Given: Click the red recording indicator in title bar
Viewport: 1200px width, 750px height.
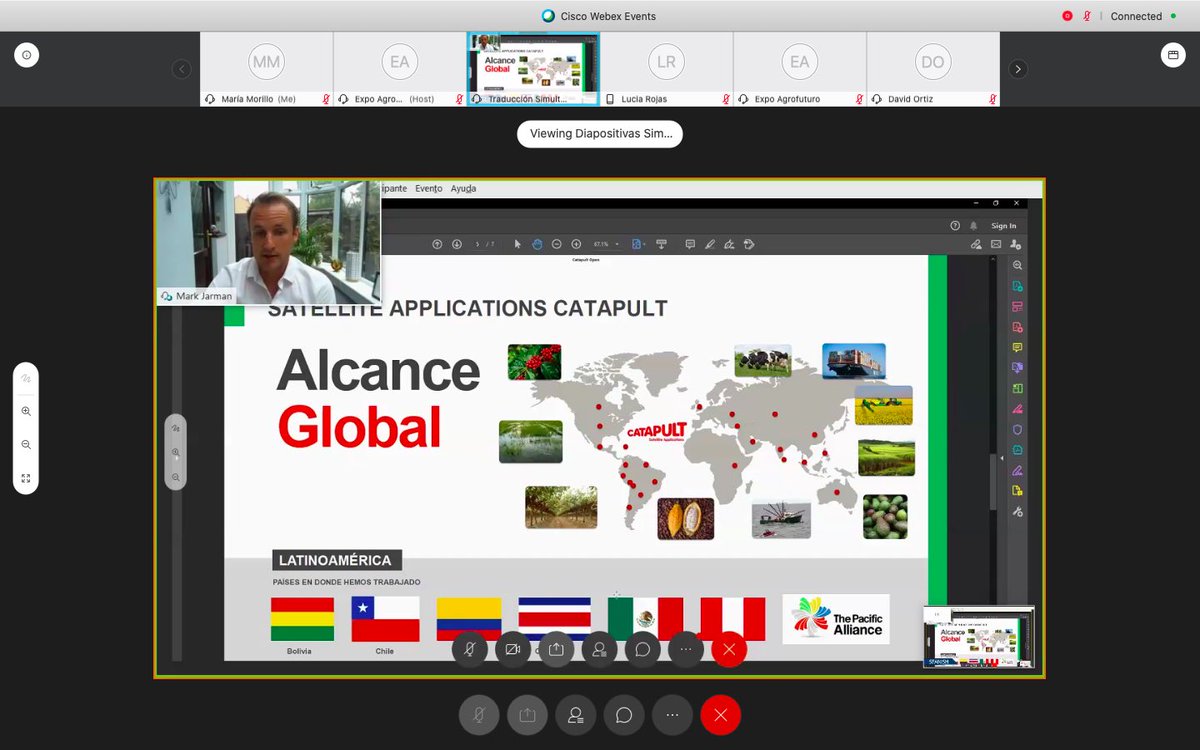Looking at the screenshot, I should coord(1068,16).
